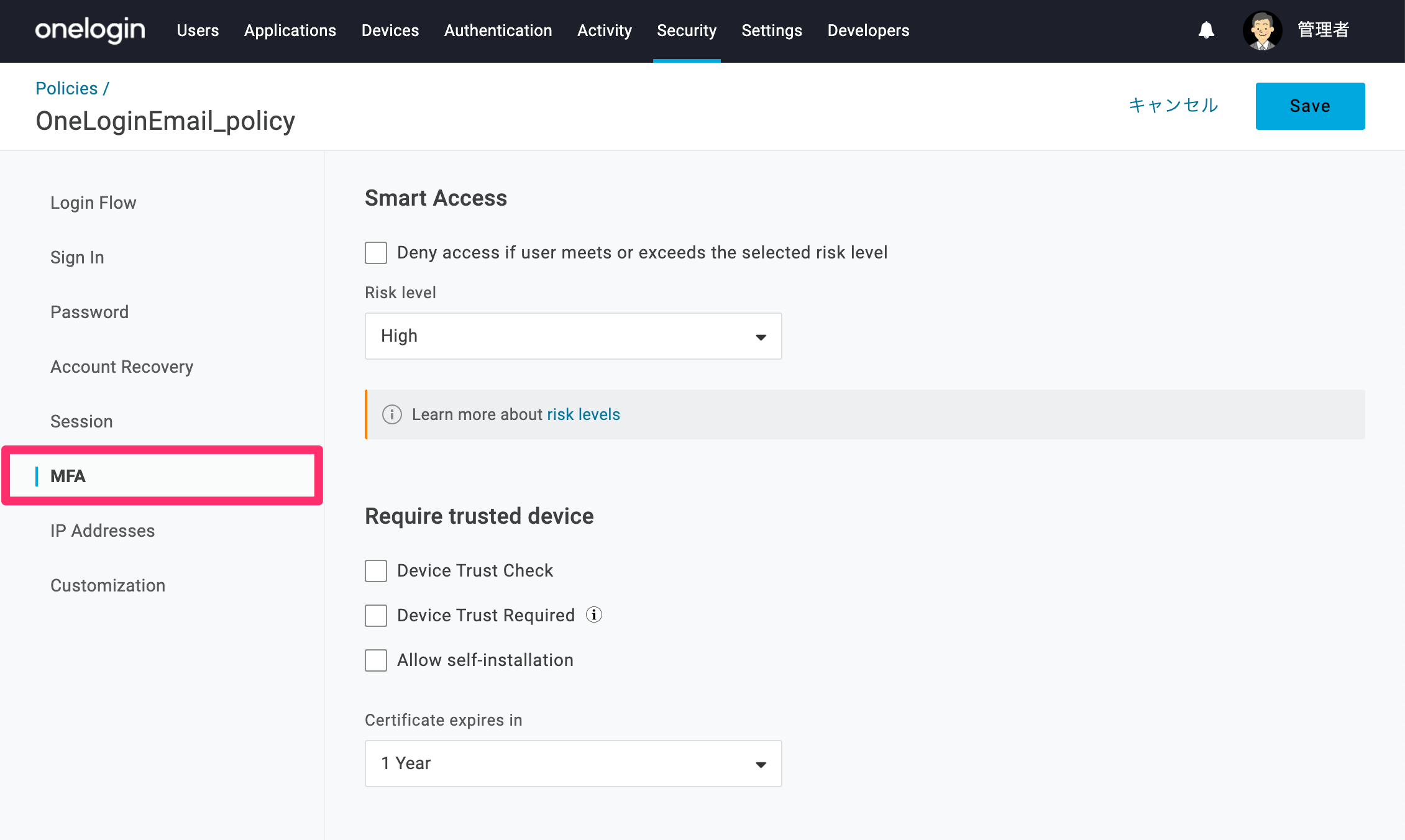Select the Login Flow section
This screenshot has width=1405, height=840.
(x=93, y=203)
